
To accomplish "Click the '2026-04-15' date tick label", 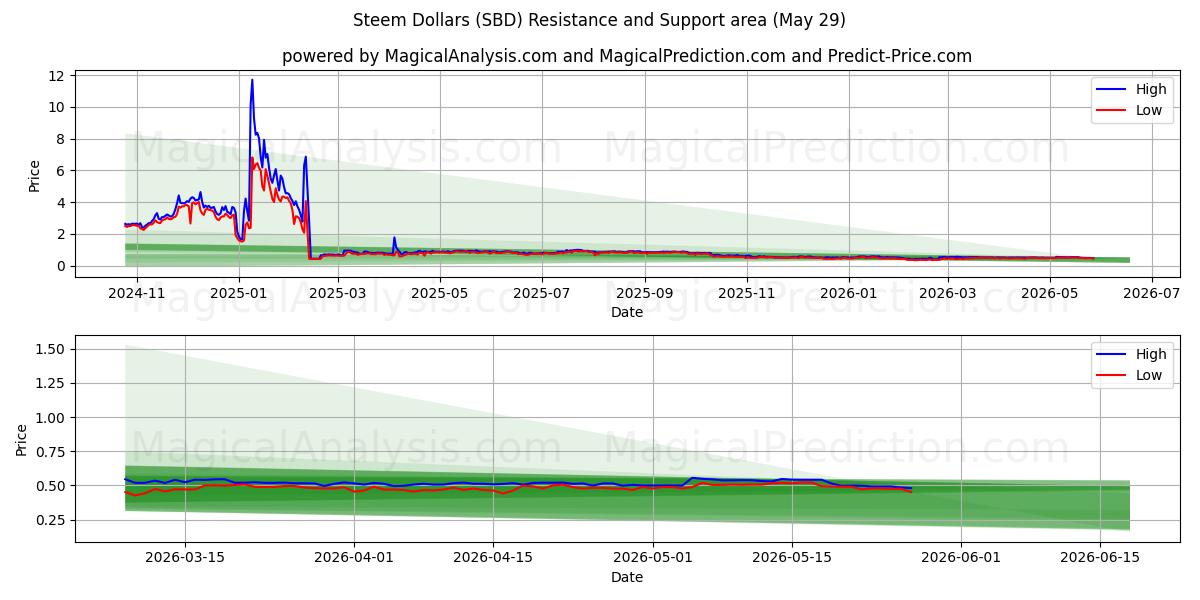I will [493, 558].
